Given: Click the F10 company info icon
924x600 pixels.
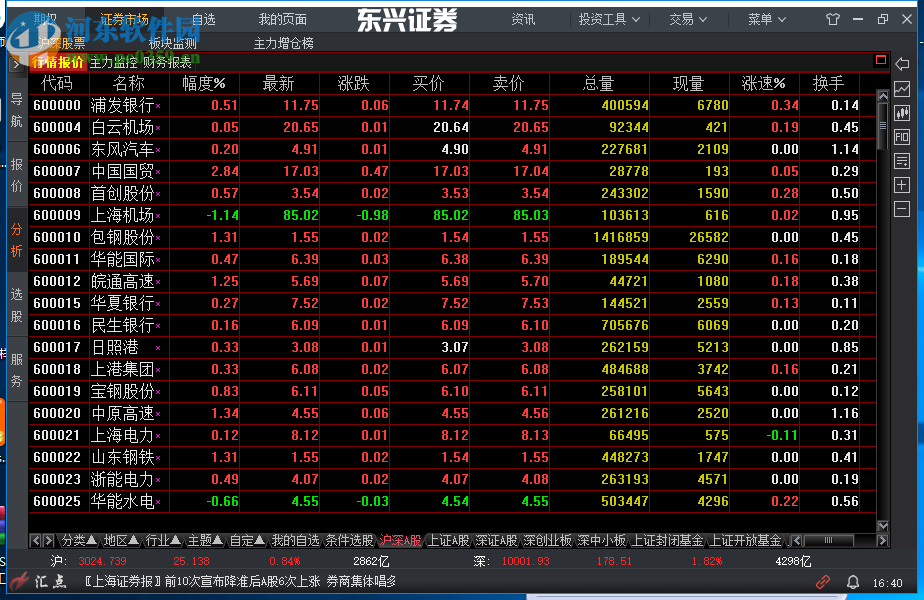Looking at the screenshot, I should (x=902, y=137).
